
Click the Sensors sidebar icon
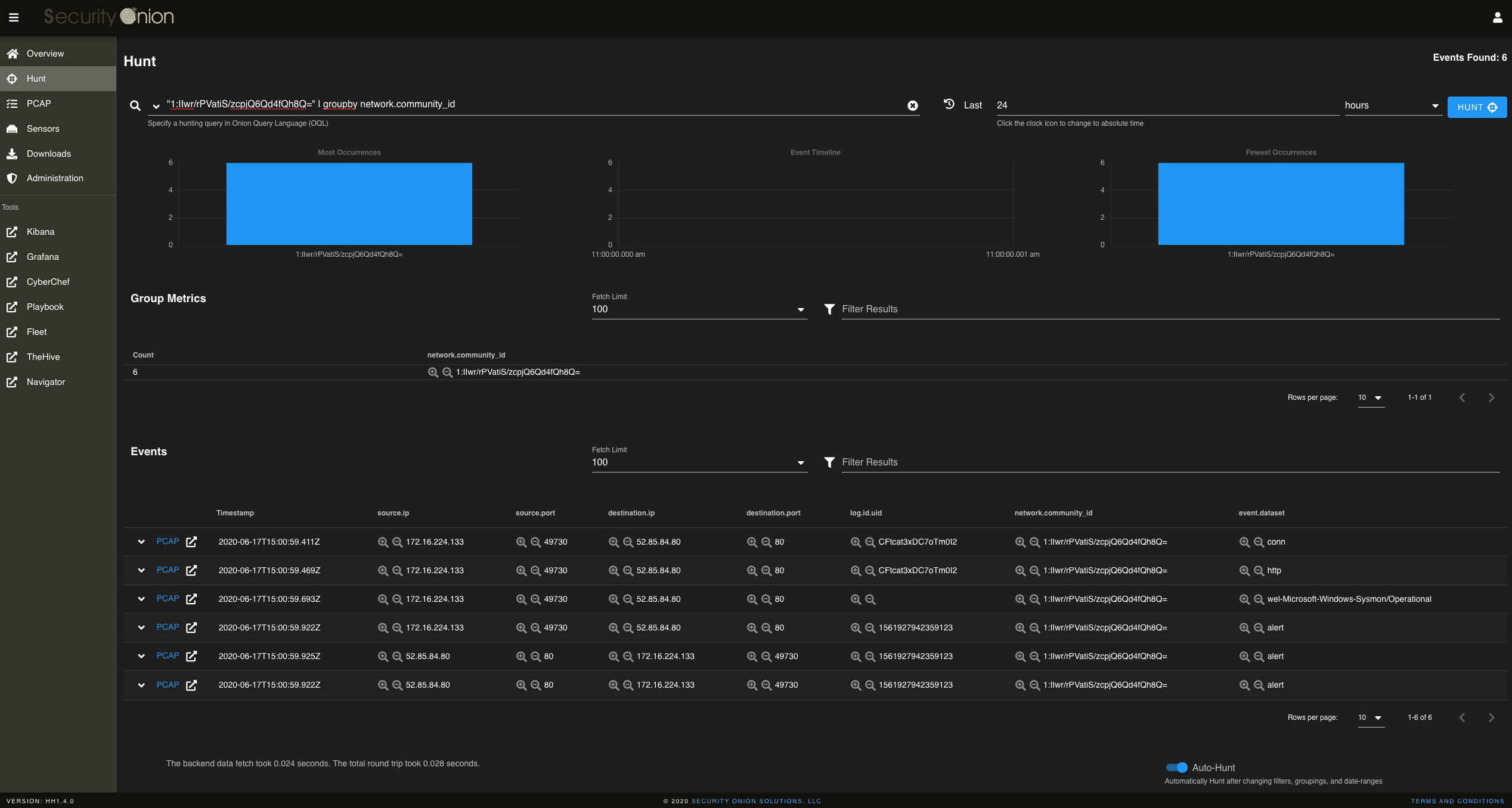click(13, 128)
